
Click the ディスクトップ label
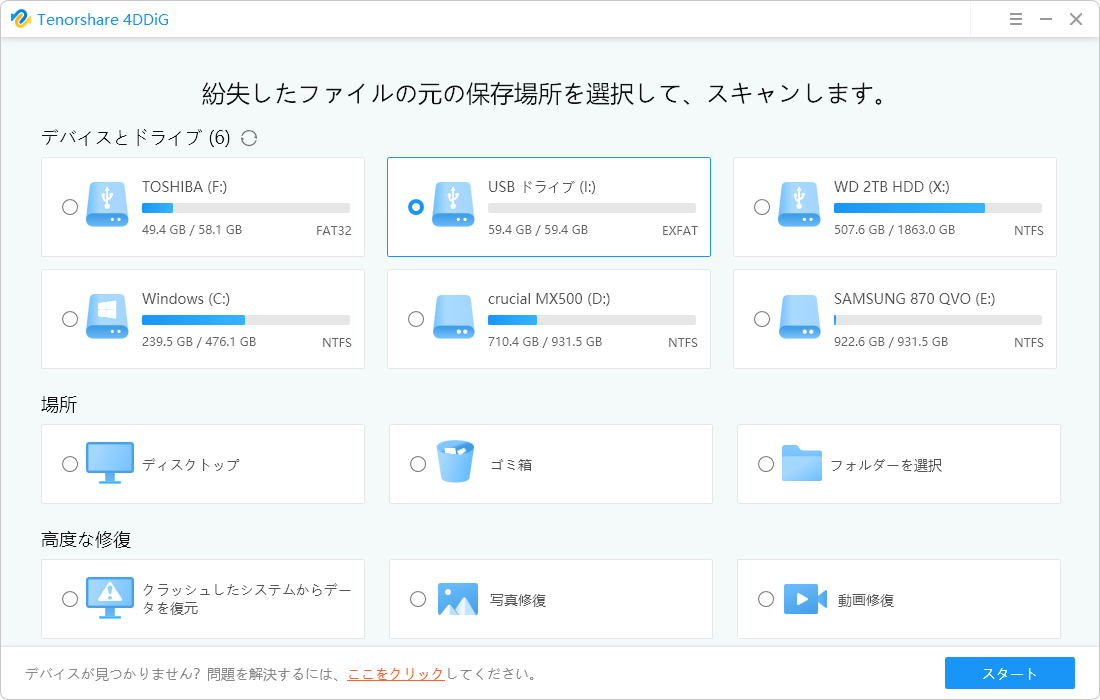point(191,464)
